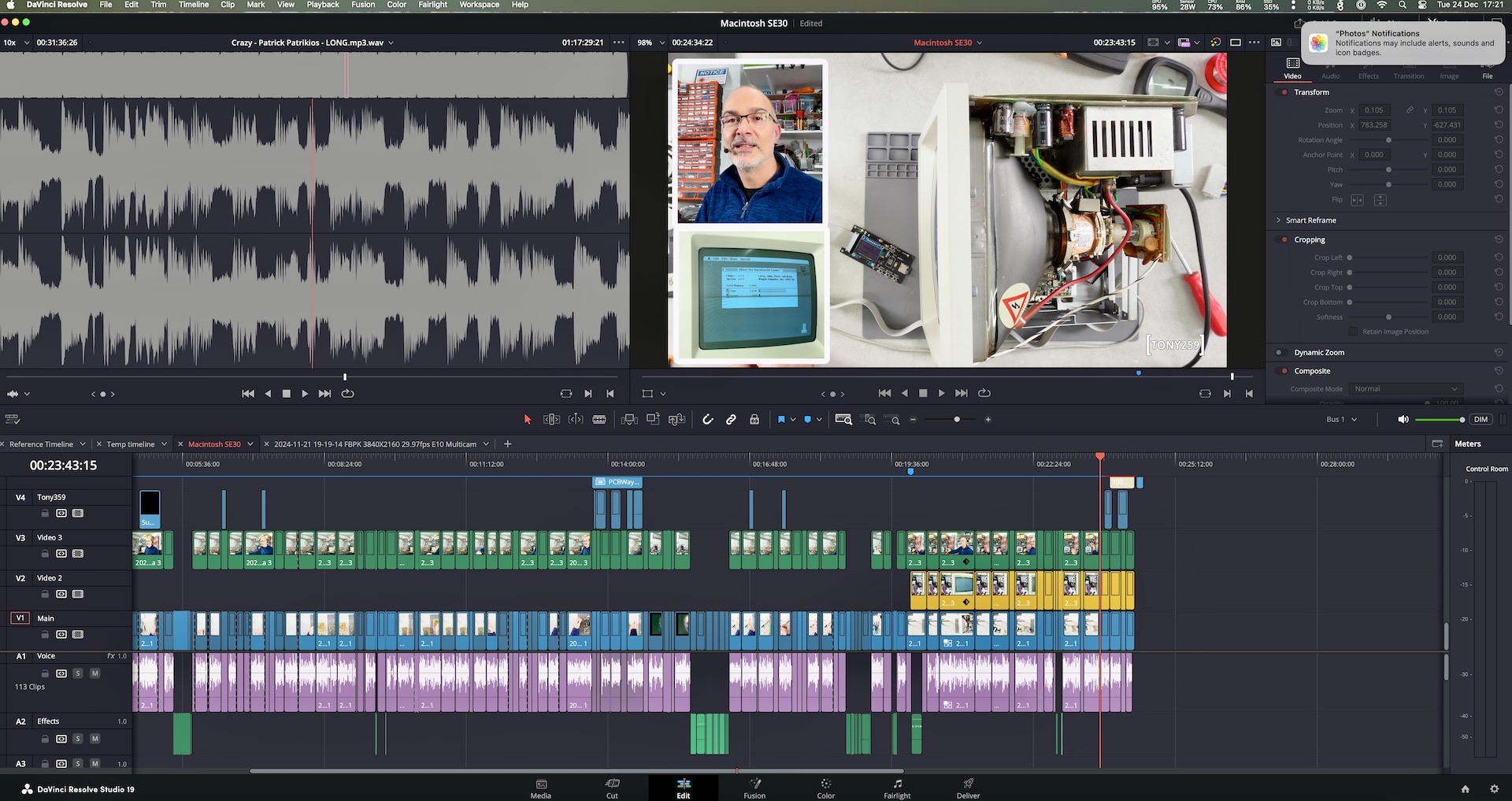Play forward in the timeline viewer
Screen dimensions: 1512x801
[x=941, y=393]
